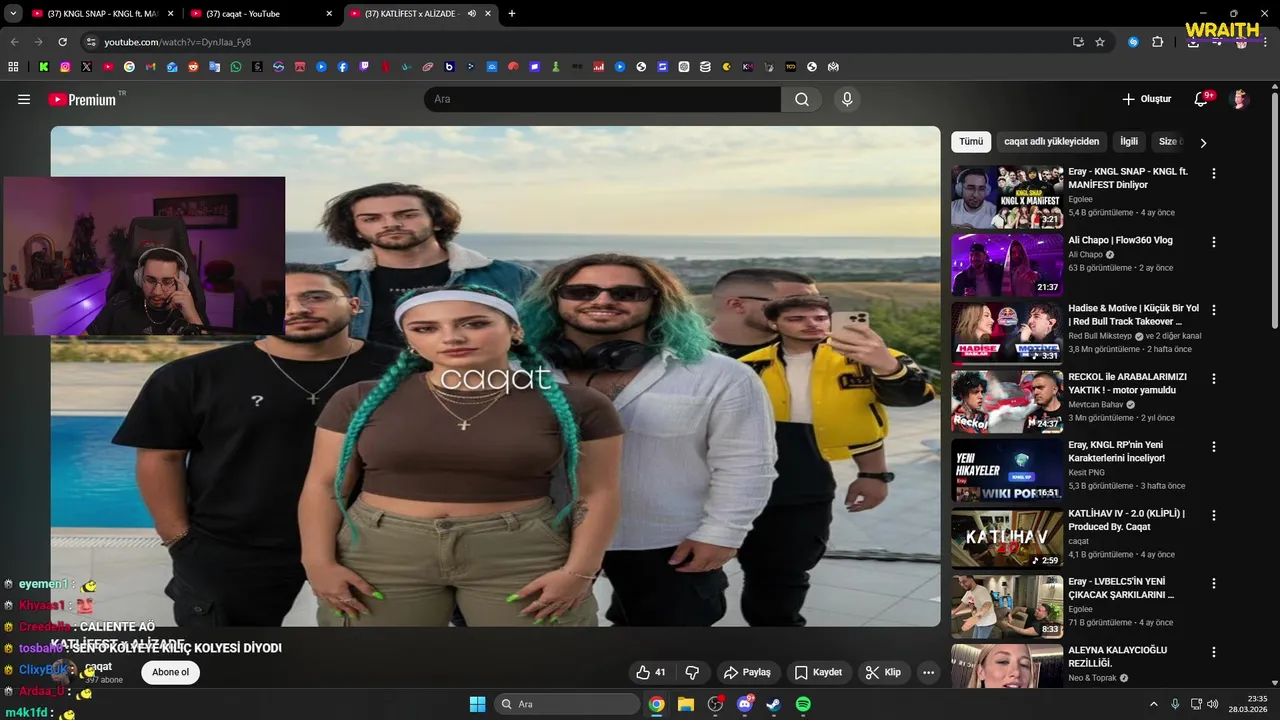
Task: Click the Oluştur create button
Action: 1146,99
